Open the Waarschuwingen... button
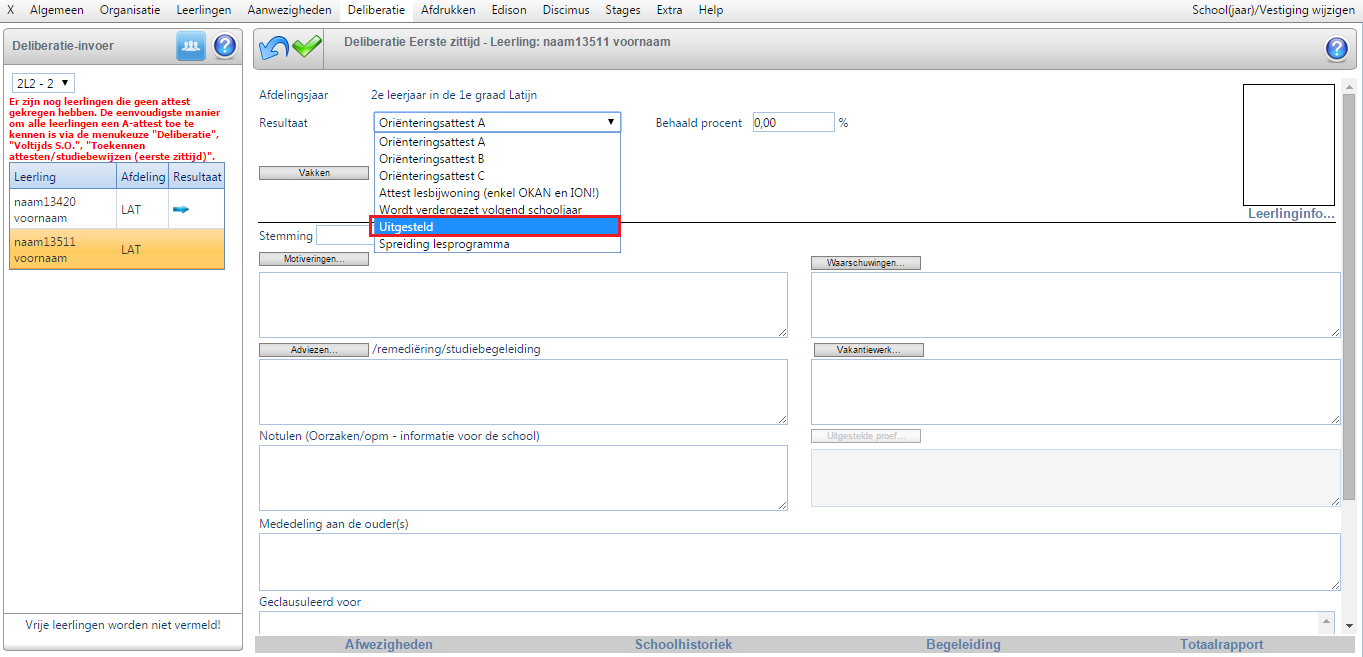This screenshot has height=657, width=1363. [x=865, y=263]
